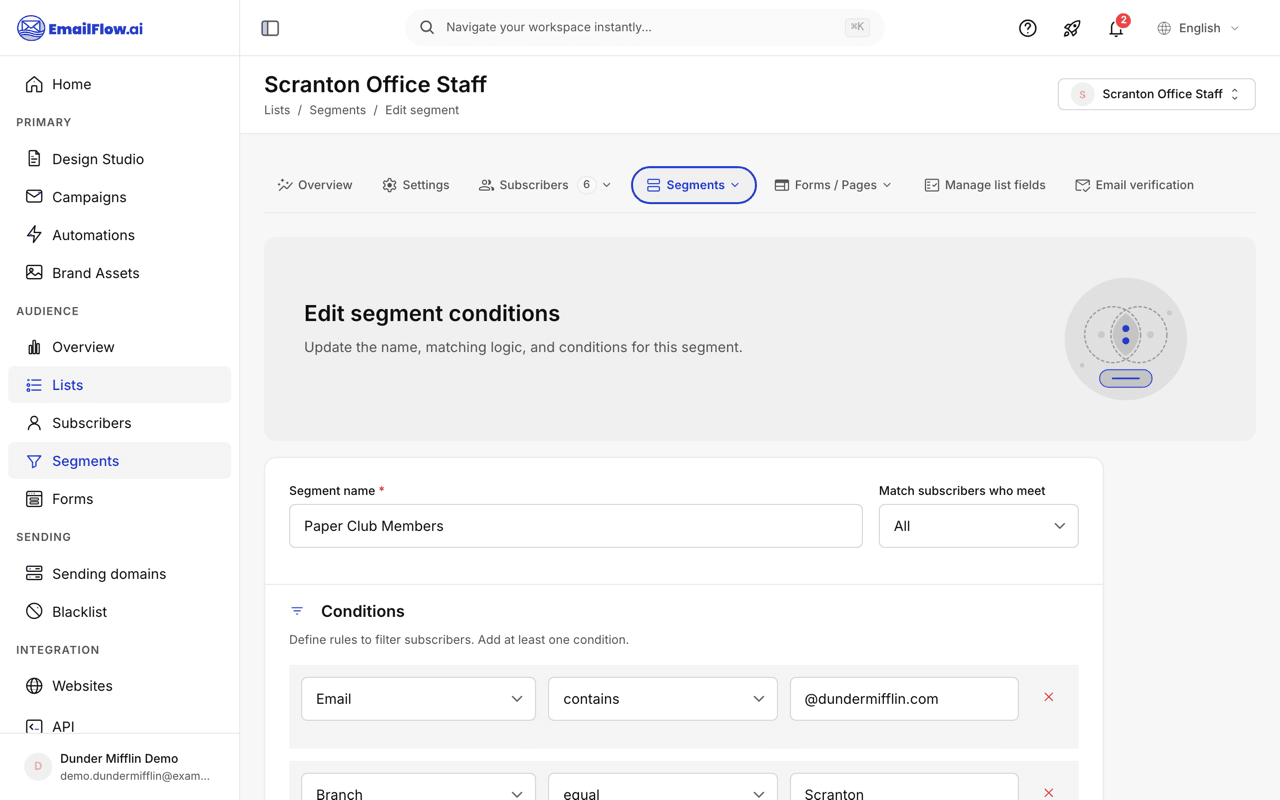Open Home in the sidebar
This screenshot has height=800, width=1280.
pyautogui.click(x=119, y=84)
